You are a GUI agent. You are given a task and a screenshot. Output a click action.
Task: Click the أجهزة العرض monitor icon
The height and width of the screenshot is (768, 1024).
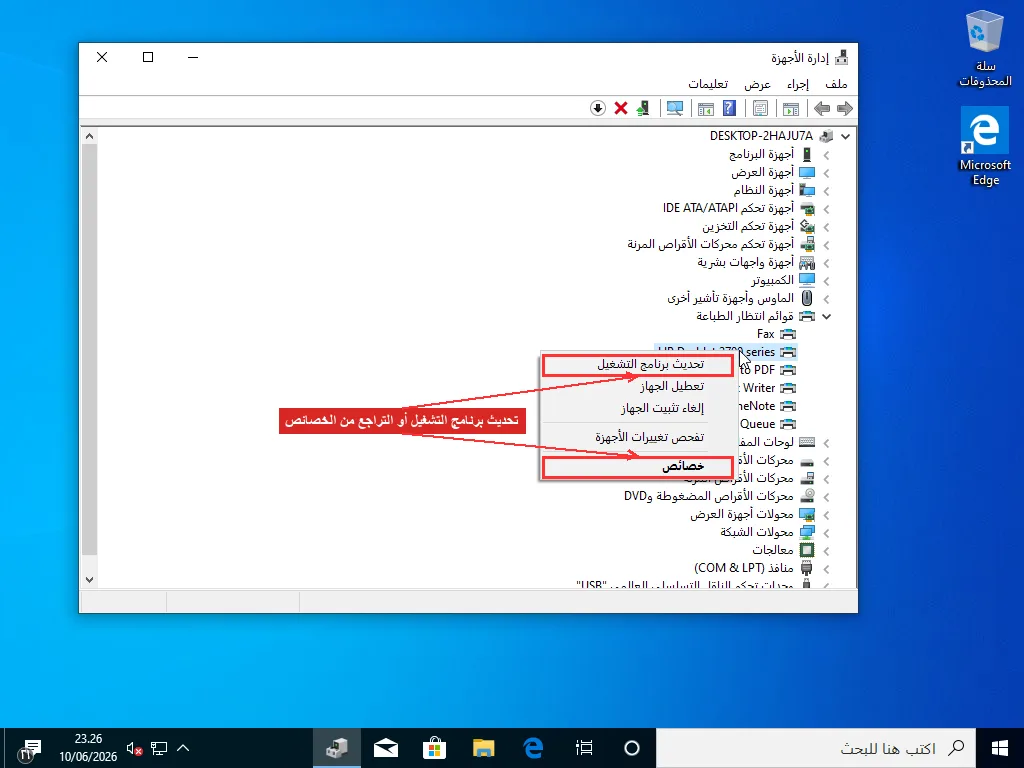click(807, 172)
